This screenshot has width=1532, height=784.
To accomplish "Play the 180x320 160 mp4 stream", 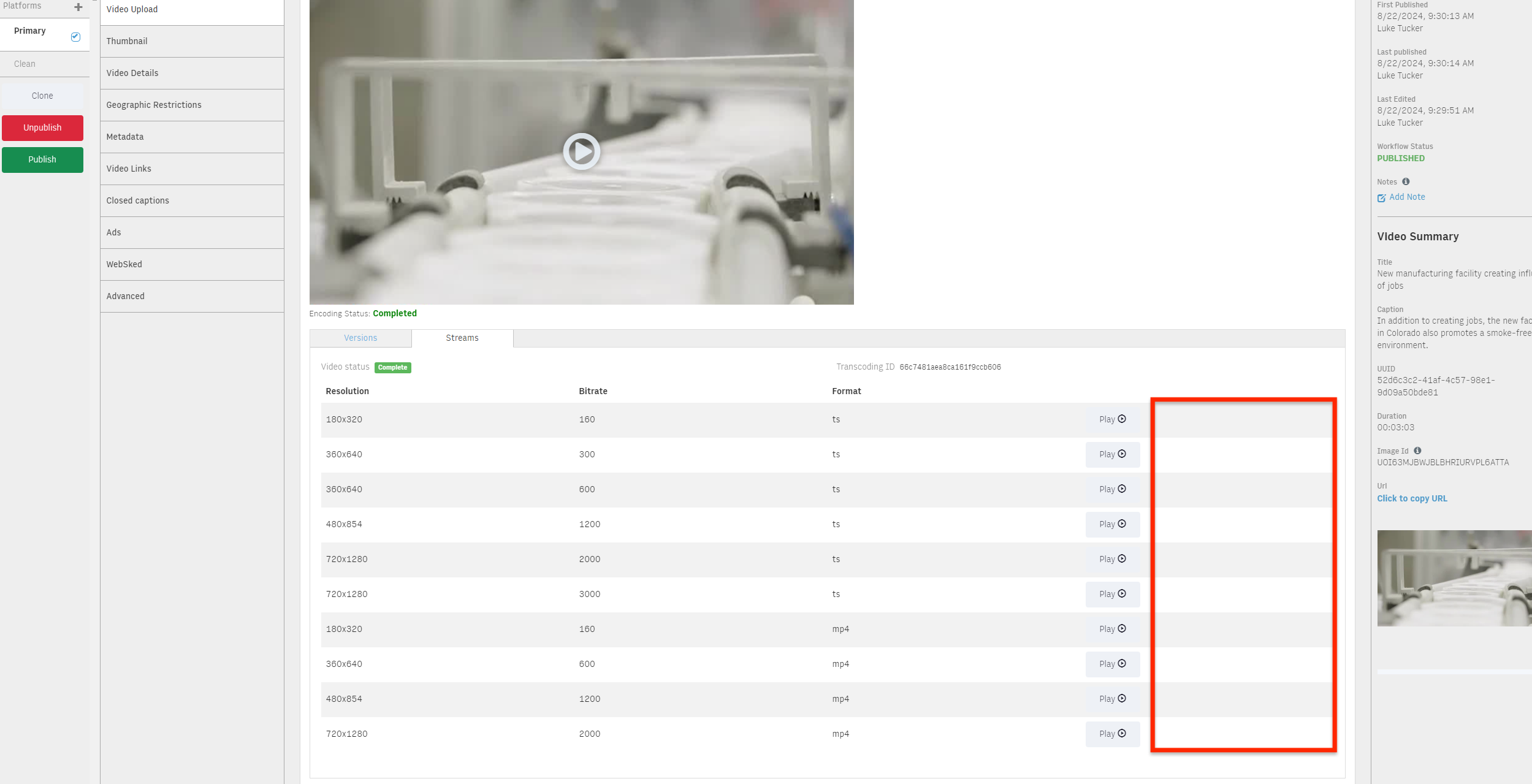I will 1112,629.
